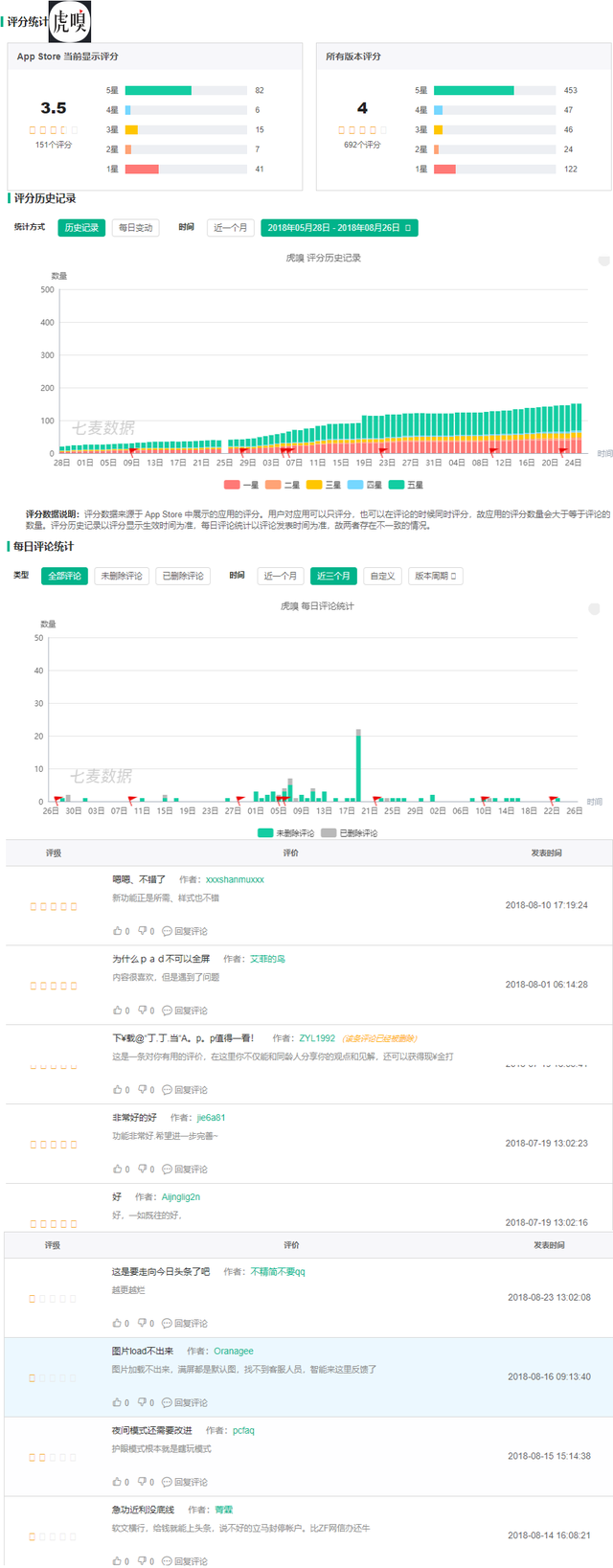Click the 2018-08-10 17:19:24 timestamp
Viewport: 613px width, 1568px height.
coord(547,905)
